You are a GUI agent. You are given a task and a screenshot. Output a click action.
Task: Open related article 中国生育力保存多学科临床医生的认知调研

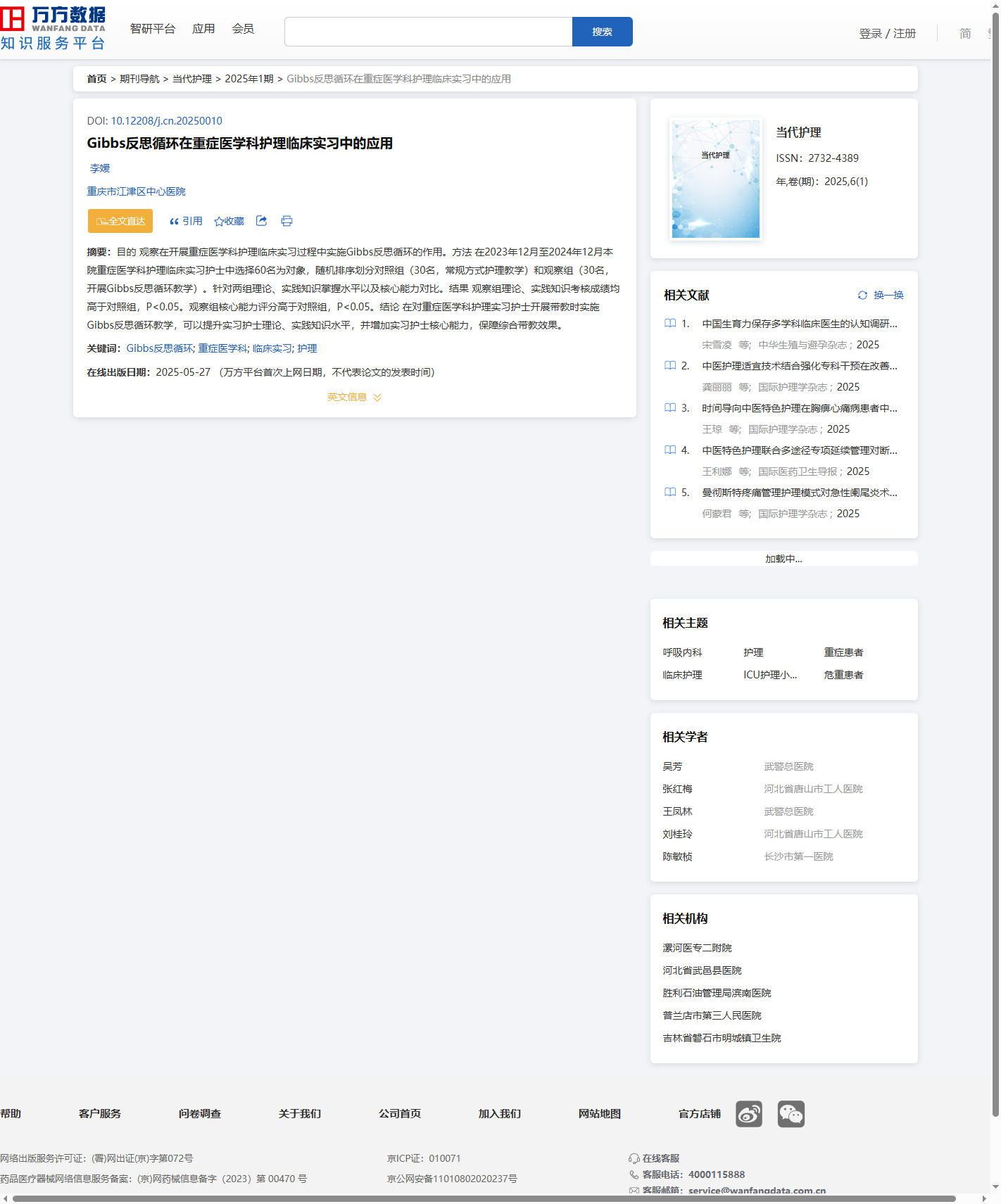pyautogui.click(x=800, y=324)
